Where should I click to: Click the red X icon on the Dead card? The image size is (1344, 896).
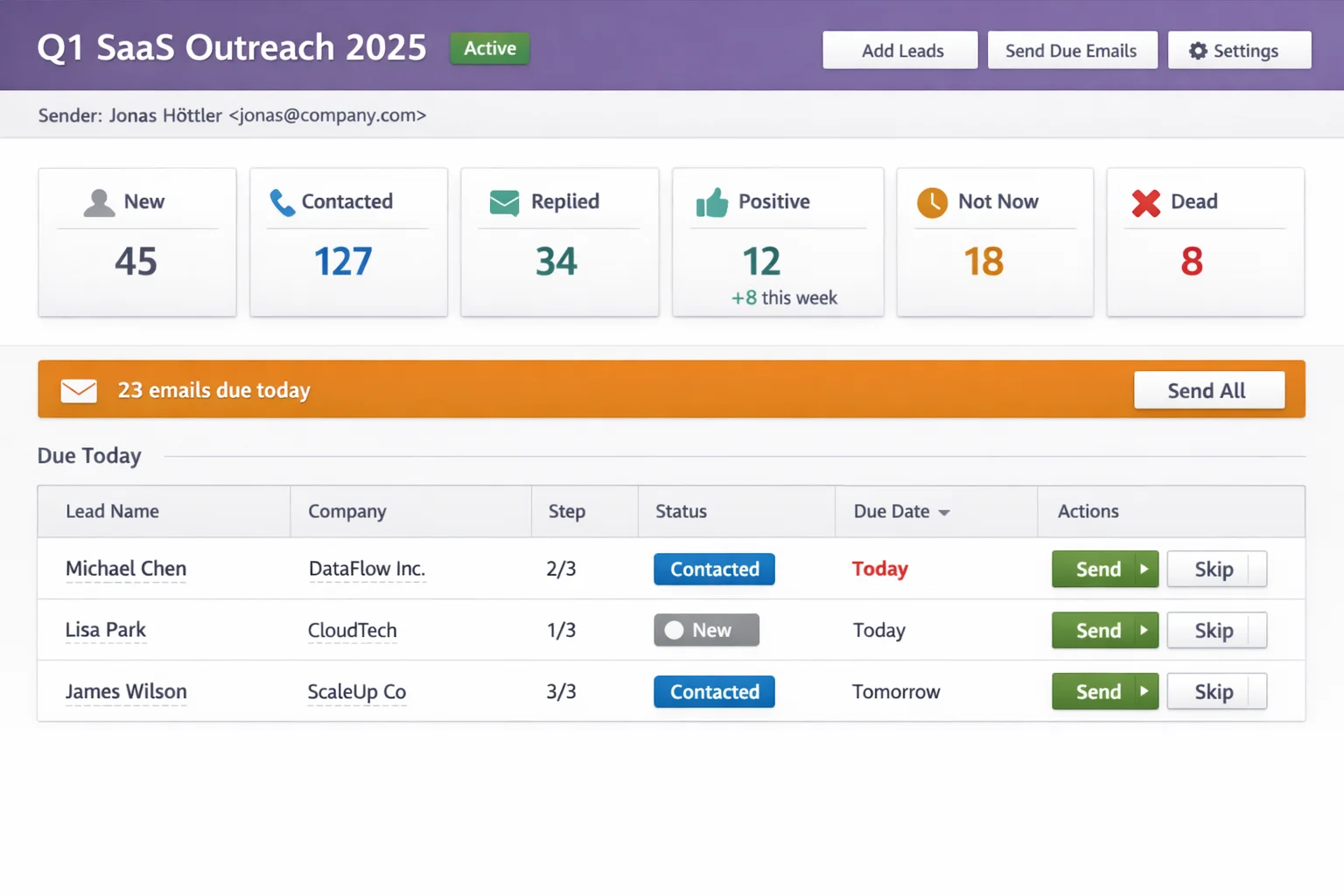(1144, 202)
